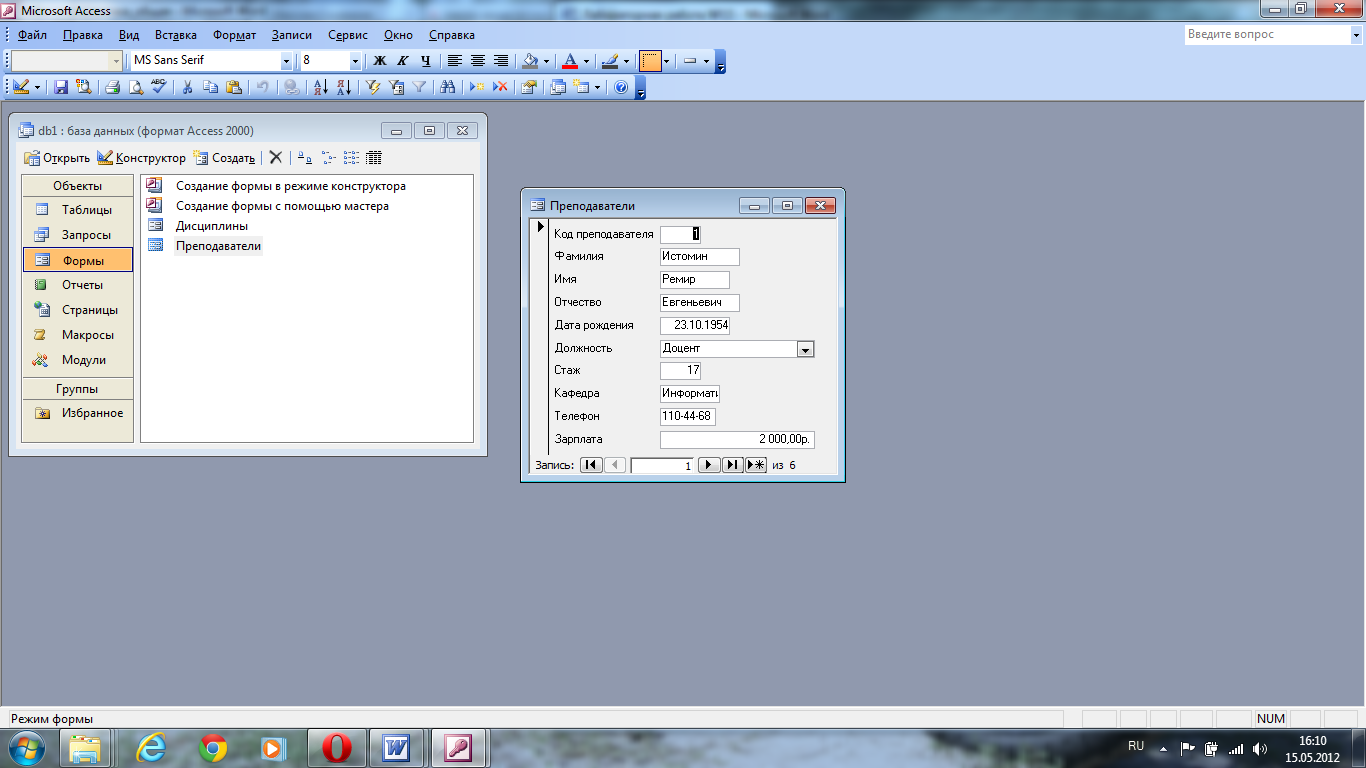The height and width of the screenshot is (768, 1366).
Task: Click the Создать button in db1 window
Action: coord(224,157)
